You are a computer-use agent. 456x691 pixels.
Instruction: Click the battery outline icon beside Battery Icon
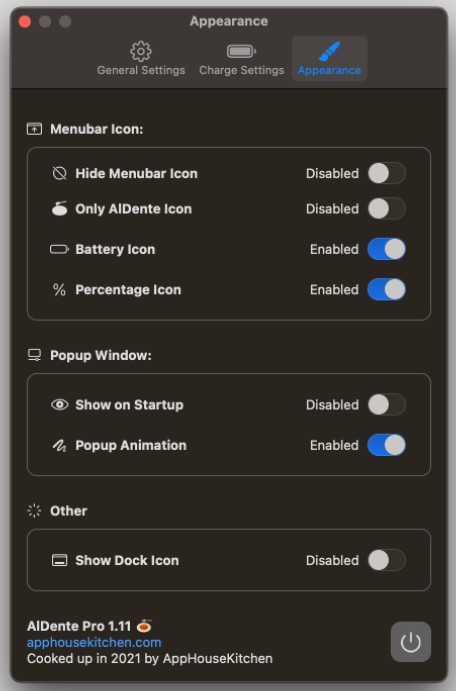59,249
